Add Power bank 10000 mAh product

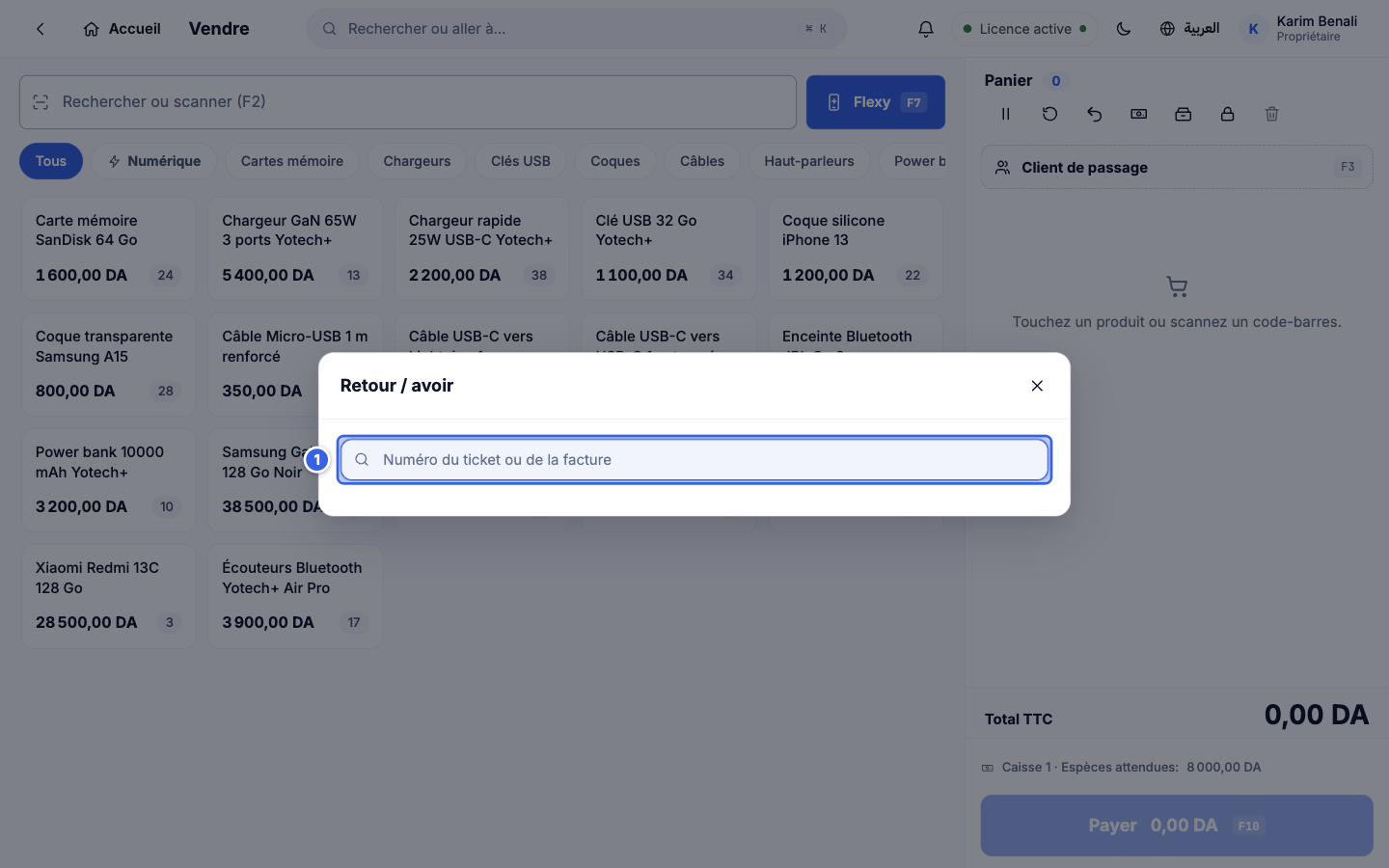108,480
